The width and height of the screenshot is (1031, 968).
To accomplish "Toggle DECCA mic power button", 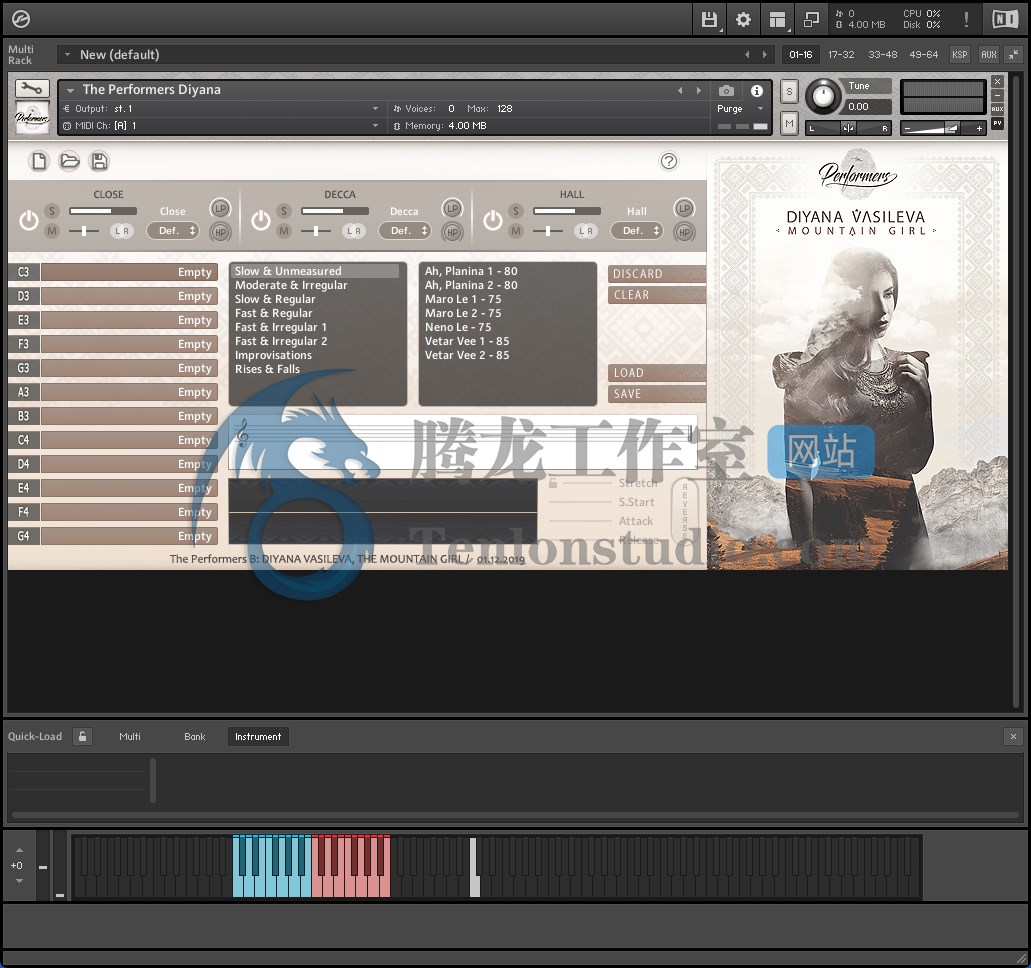I will point(260,220).
